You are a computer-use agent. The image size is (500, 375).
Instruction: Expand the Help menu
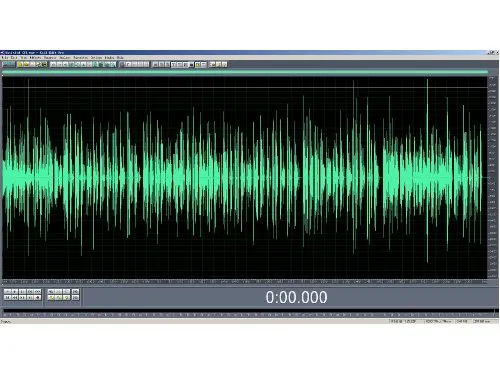120,58
